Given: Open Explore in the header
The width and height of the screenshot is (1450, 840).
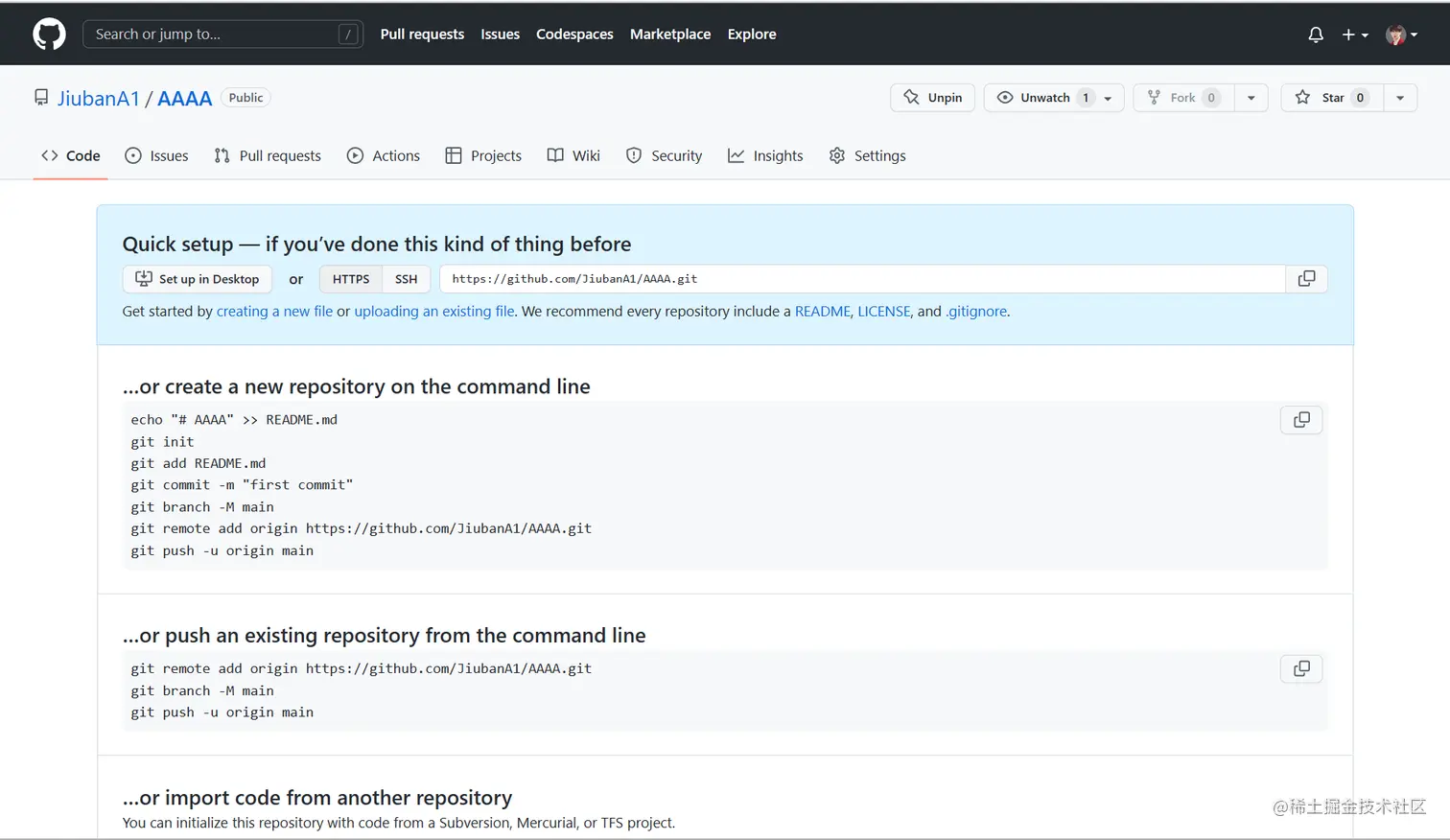Looking at the screenshot, I should coord(752,35).
